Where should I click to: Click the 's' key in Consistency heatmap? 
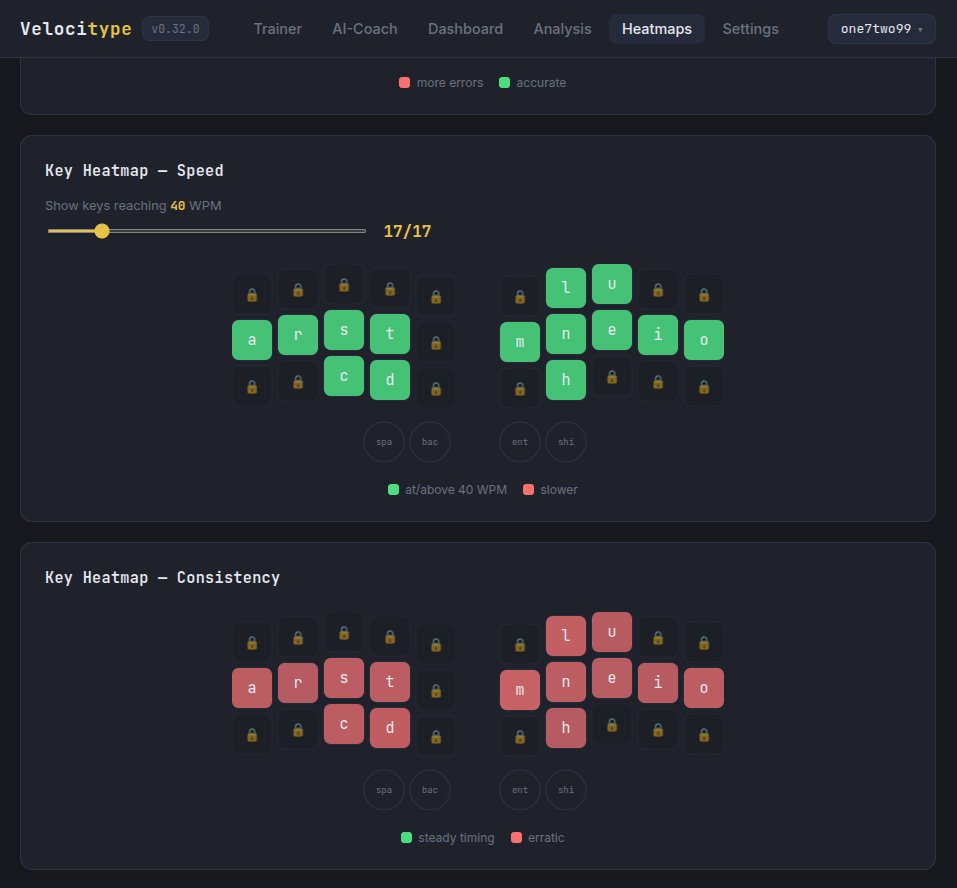click(x=344, y=678)
